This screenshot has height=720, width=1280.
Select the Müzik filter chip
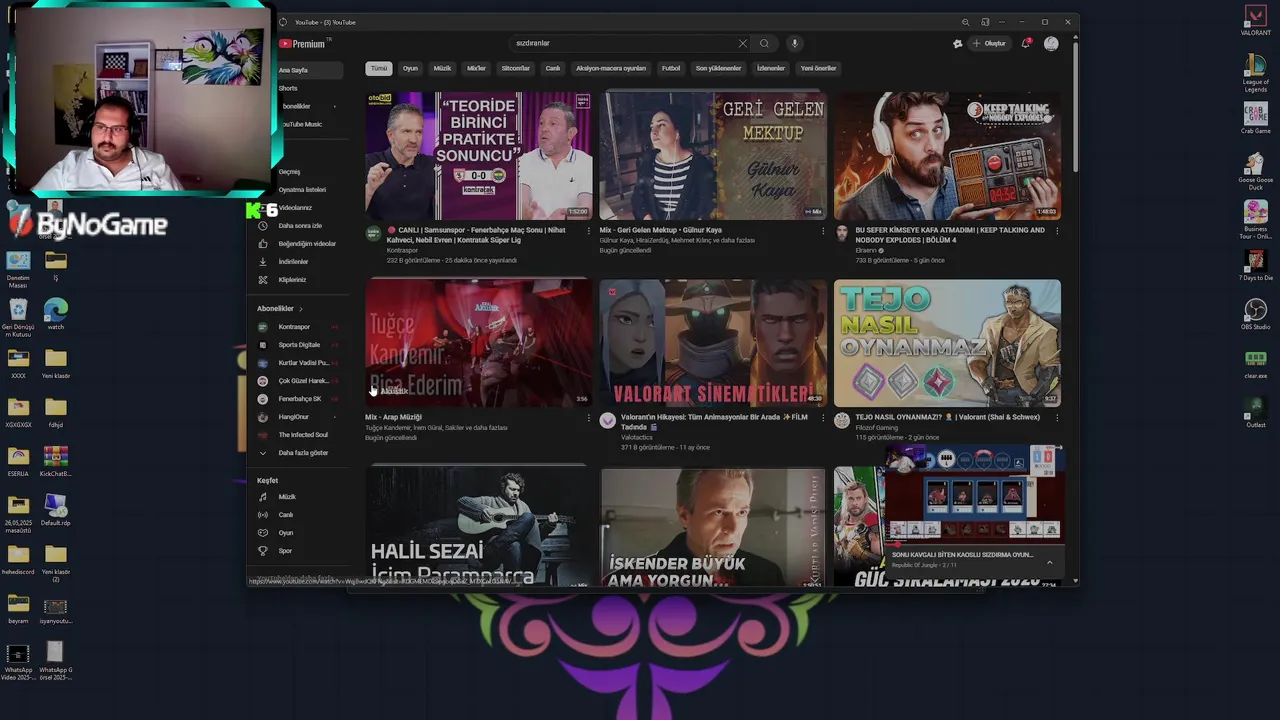[442, 69]
